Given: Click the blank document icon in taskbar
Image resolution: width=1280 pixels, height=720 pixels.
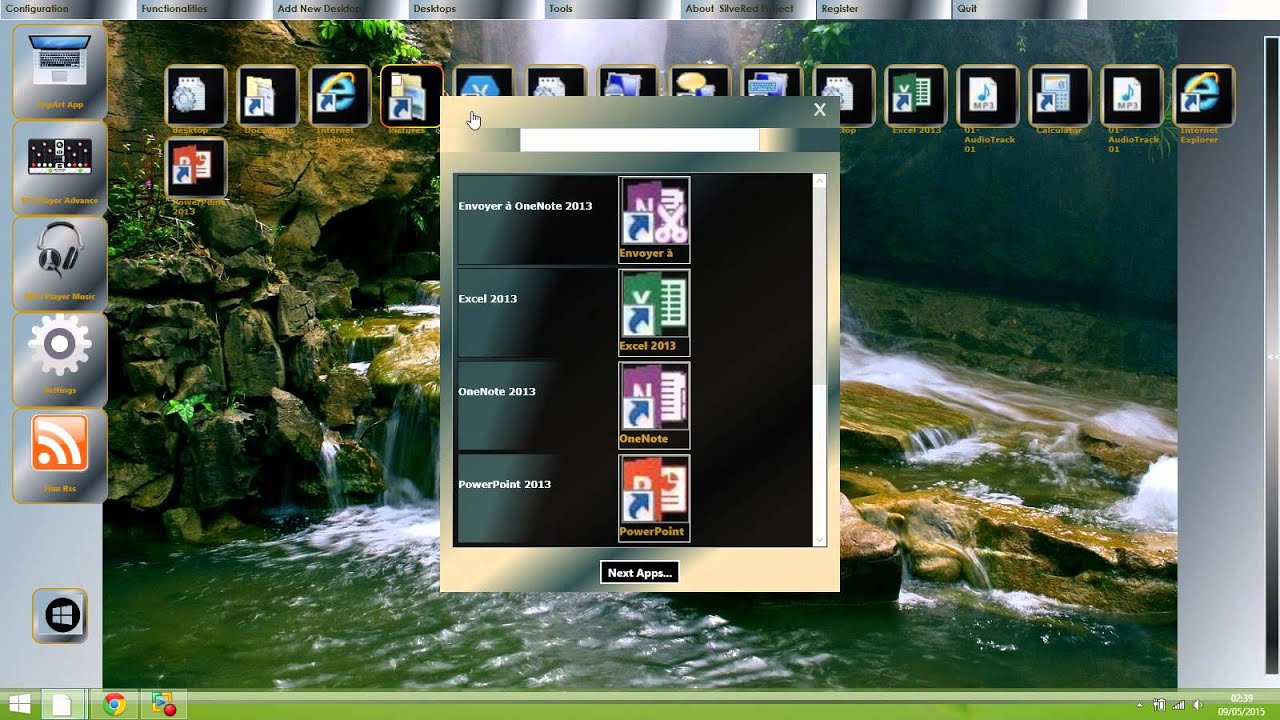Looking at the screenshot, I should point(63,705).
